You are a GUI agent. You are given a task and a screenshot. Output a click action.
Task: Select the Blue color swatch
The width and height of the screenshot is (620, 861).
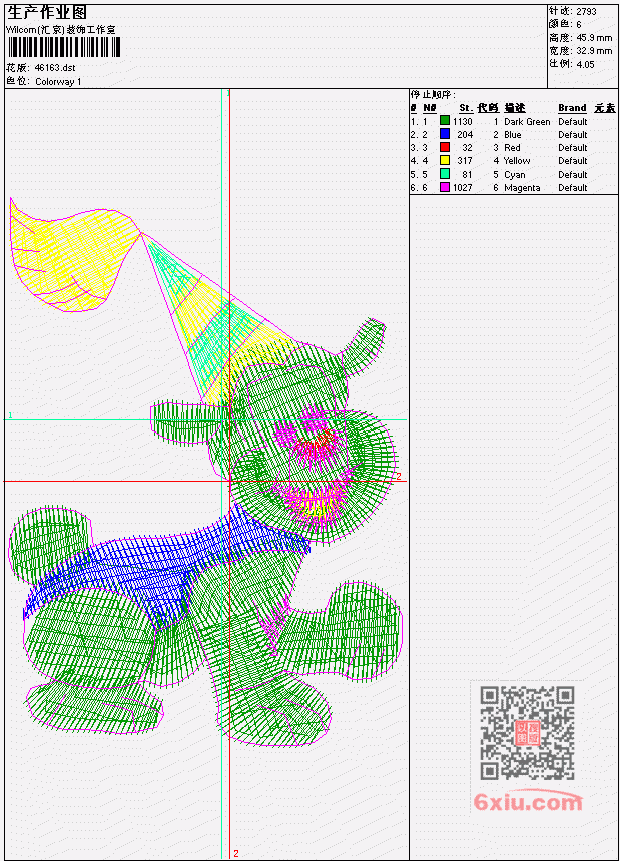[445, 134]
